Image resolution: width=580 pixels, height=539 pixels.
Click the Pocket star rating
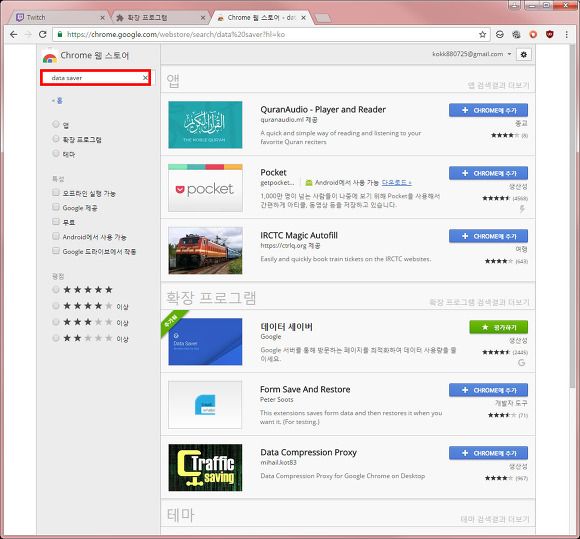click(x=496, y=198)
